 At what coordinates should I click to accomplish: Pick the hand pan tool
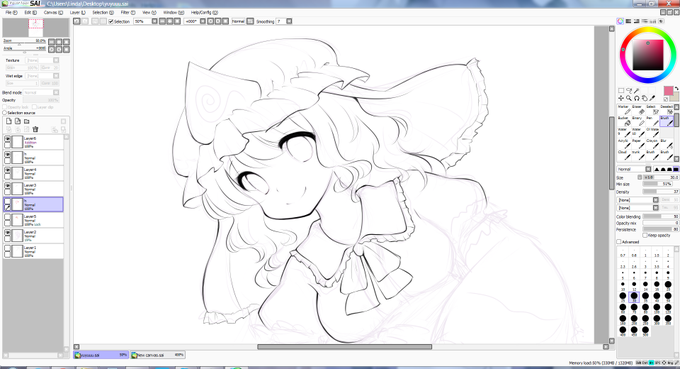644,98
